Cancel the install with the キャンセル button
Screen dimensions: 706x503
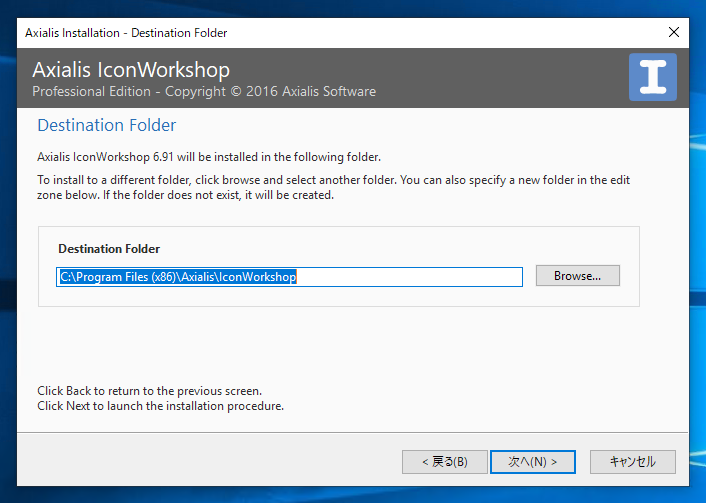633,462
